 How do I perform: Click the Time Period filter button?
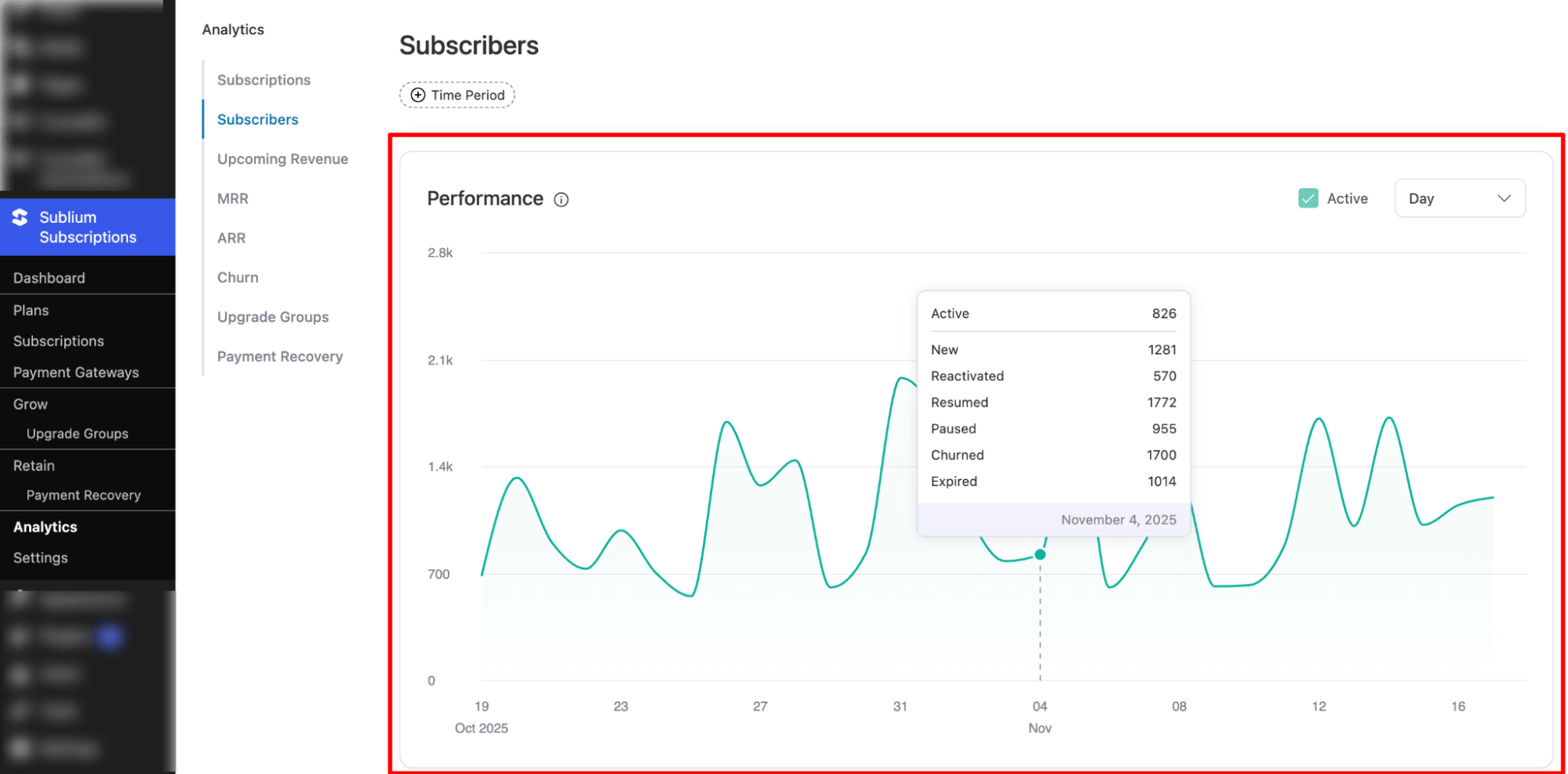click(457, 94)
